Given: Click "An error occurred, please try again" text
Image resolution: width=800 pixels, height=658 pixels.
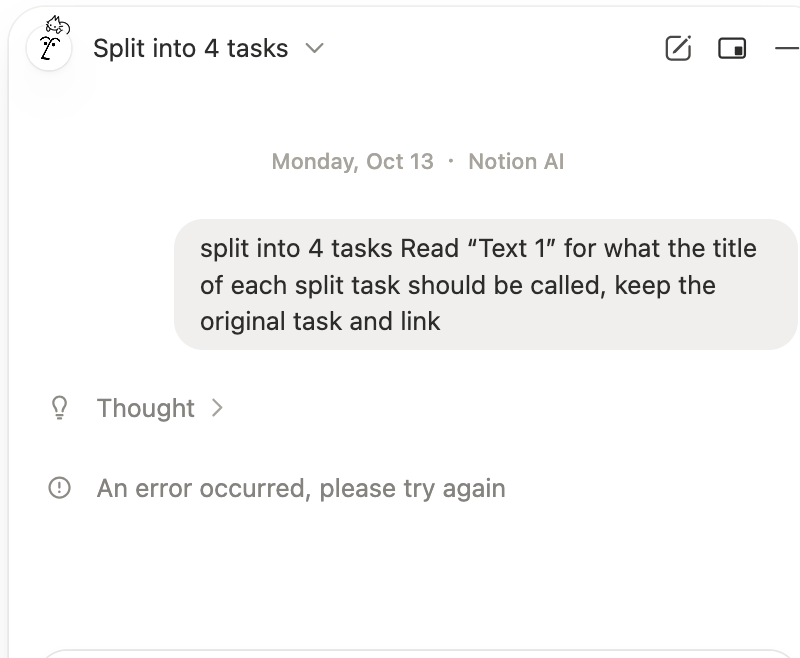Looking at the screenshot, I should coord(301,489).
